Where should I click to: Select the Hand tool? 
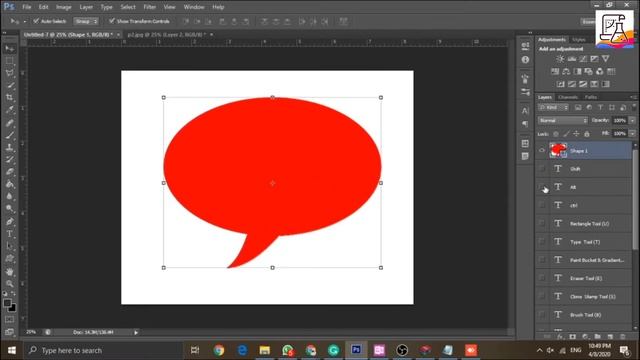(x=9, y=271)
